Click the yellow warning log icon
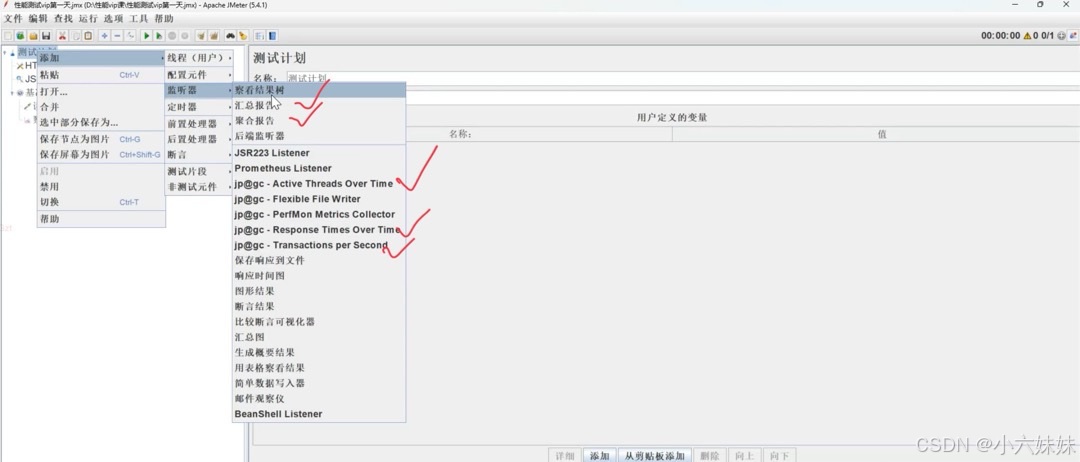The image size is (1080, 462). click(1027, 36)
